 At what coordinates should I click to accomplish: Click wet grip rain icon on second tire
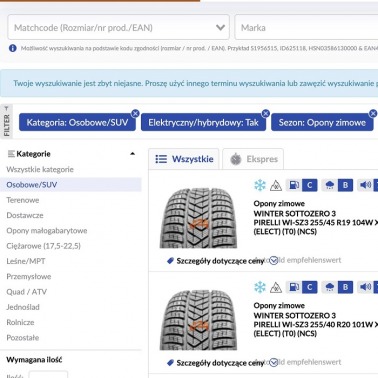[329, 287]
